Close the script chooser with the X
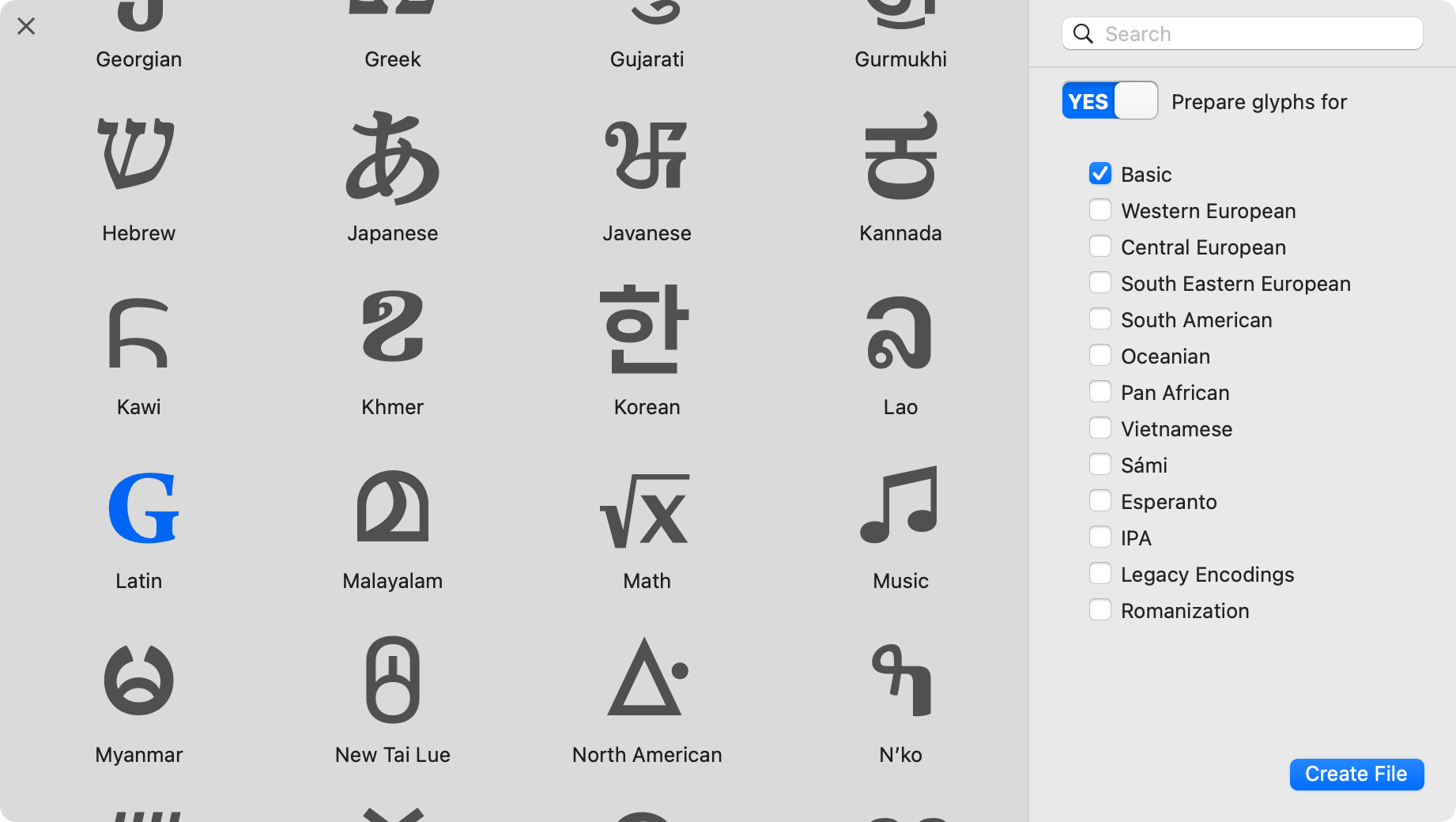 tap(26, 26)
